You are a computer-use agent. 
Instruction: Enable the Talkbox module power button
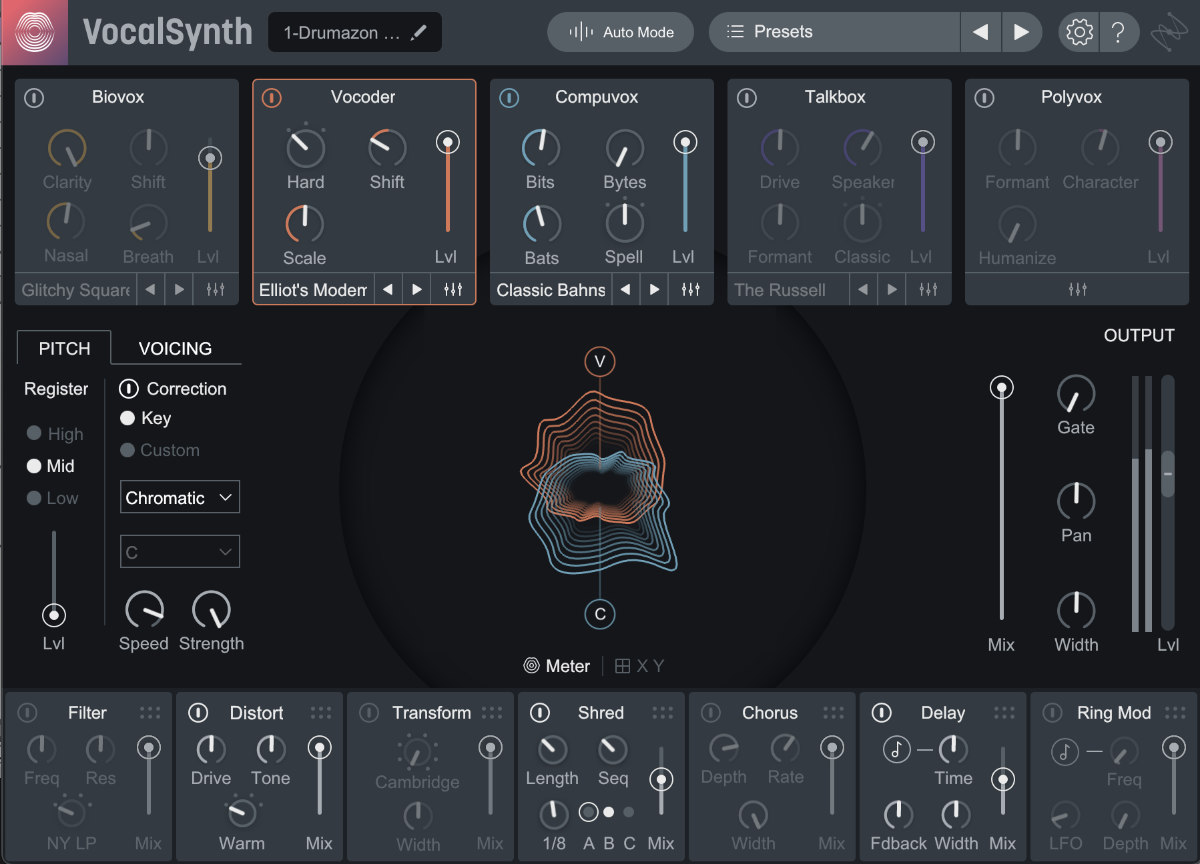coord(747,98)
